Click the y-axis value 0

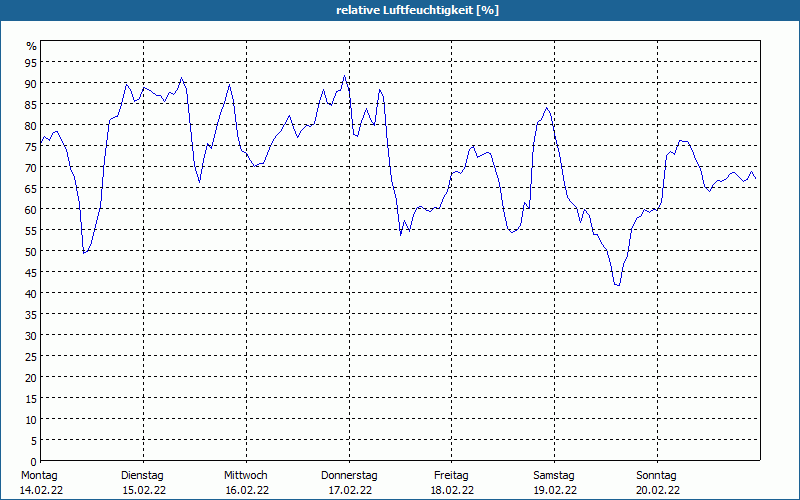point(34,462)
